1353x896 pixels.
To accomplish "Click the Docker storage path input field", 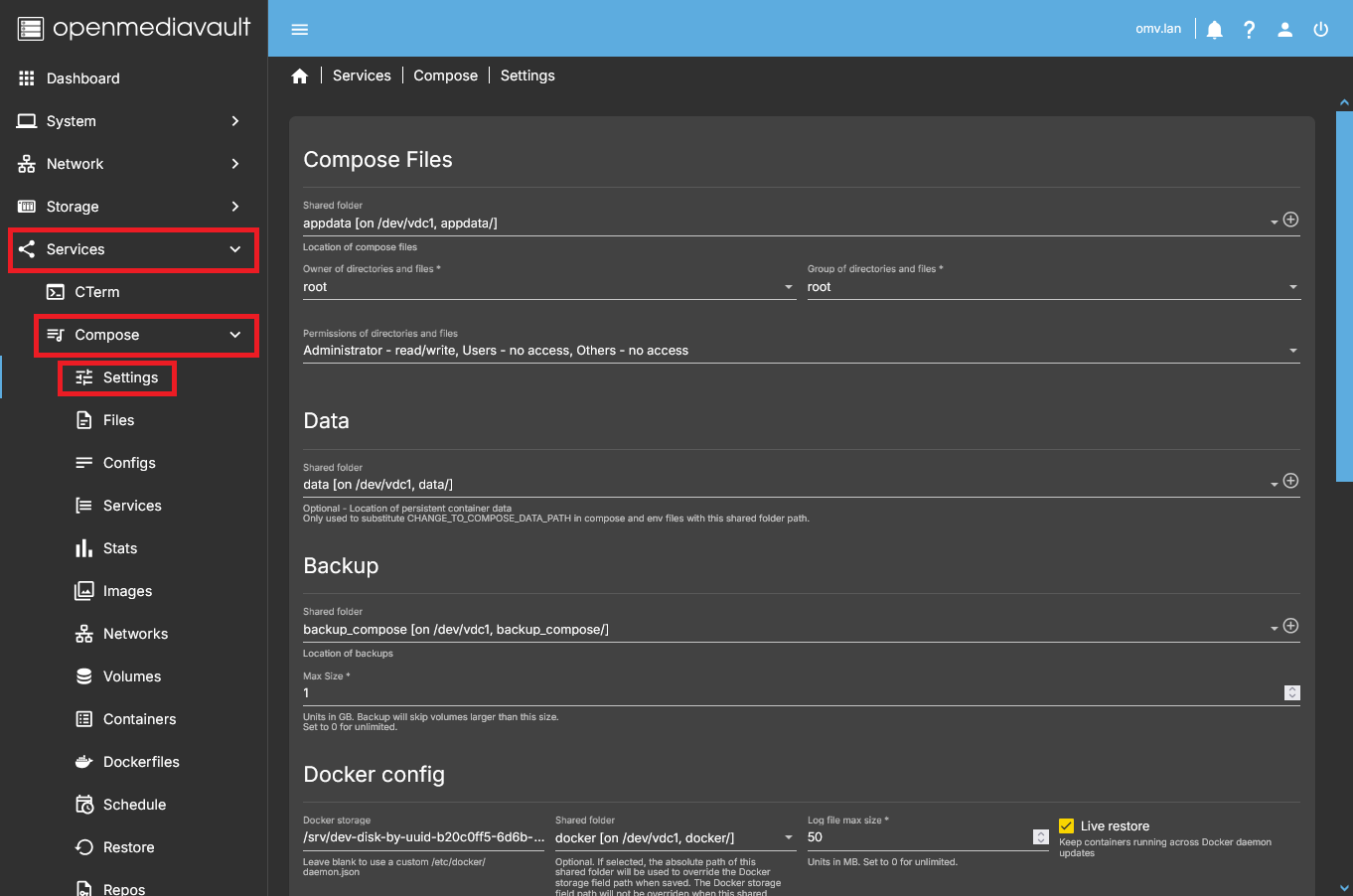I will click(x=423, y=837).
